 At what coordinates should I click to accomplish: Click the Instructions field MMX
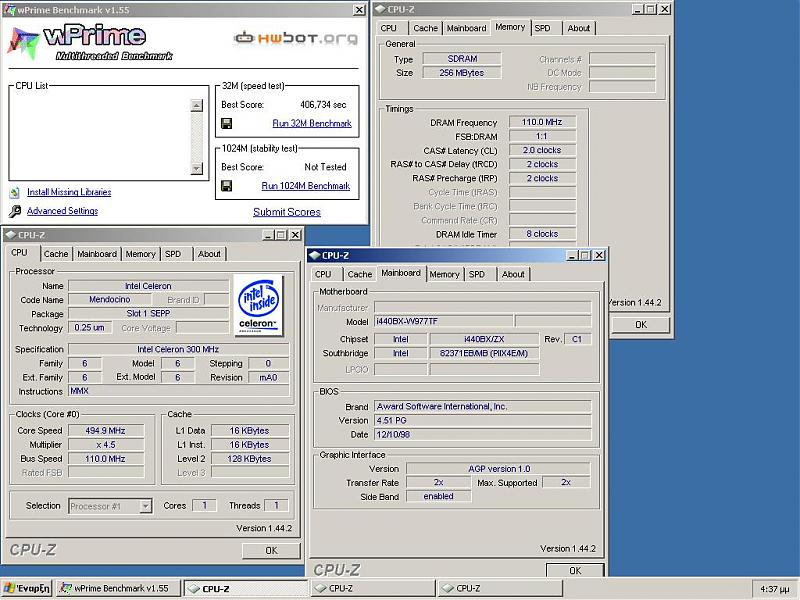pos(179,391)
